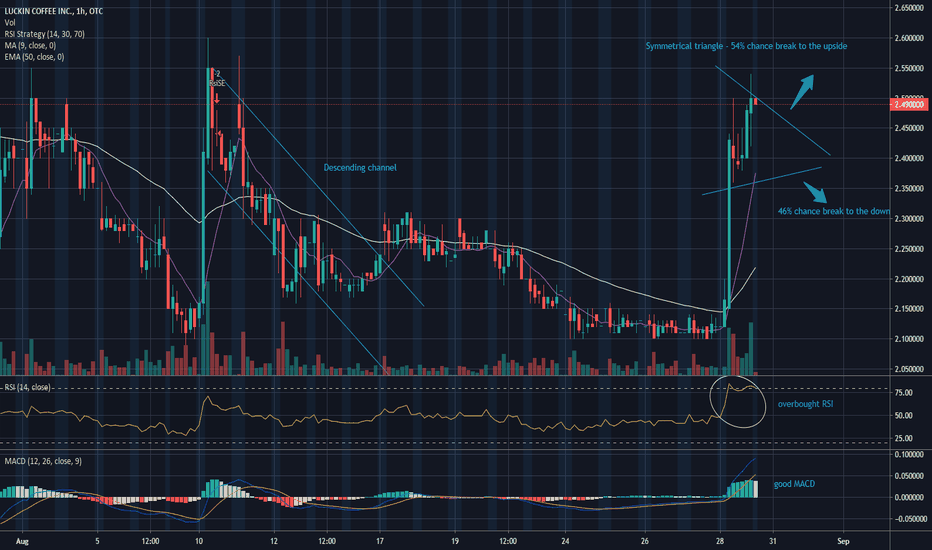Click the Vol indicator legend
The height and width of the screenshot is (550, 932).
10,23
